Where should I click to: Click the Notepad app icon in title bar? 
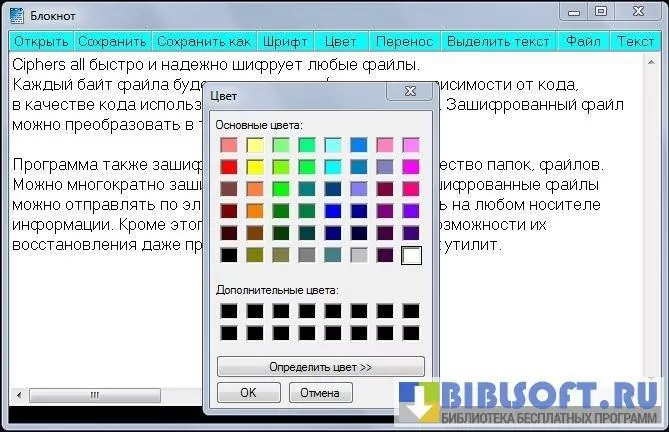click(x=17, y=13)
